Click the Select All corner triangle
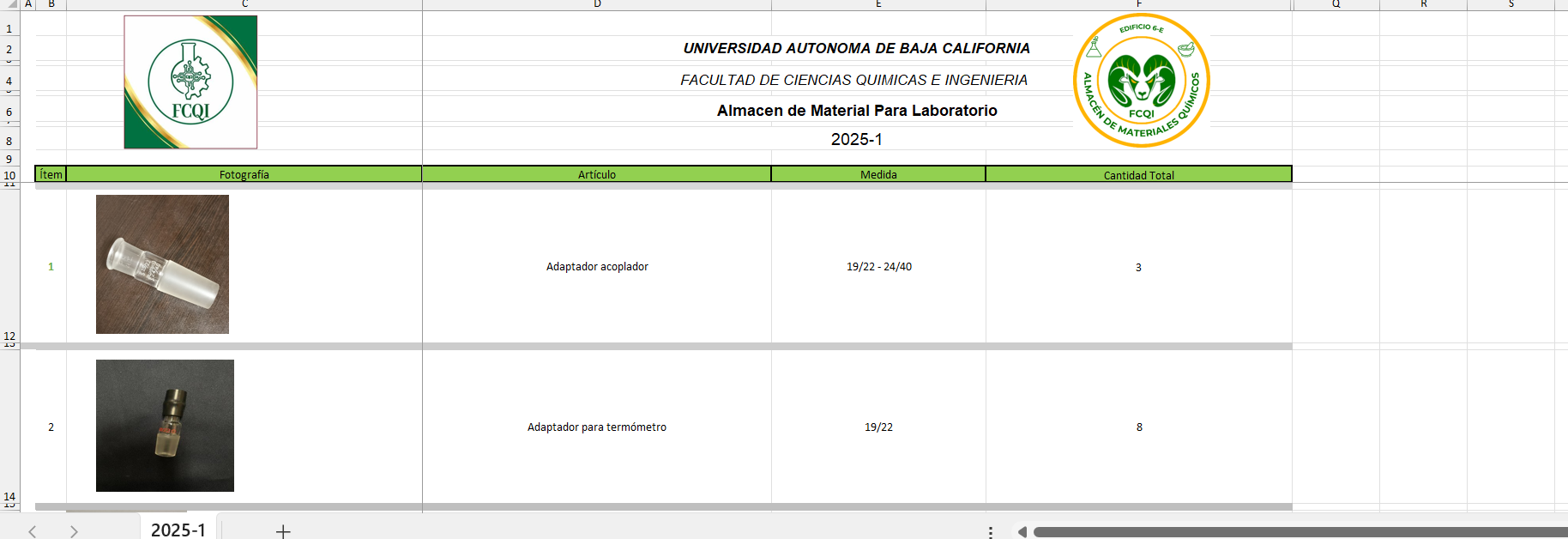The height and width of the screenshot is (539, 1568). coord(10,4)
